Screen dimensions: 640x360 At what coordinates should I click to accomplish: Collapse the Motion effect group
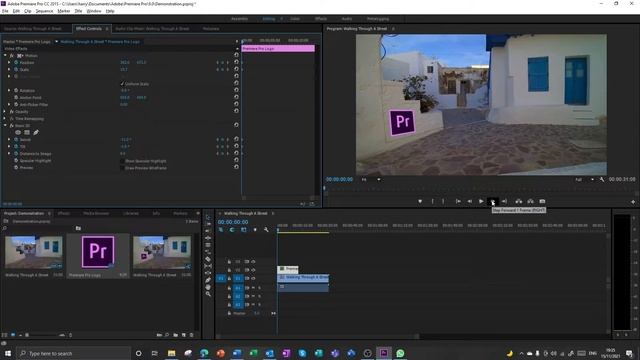pyautogui.click(x=5, y=56)
